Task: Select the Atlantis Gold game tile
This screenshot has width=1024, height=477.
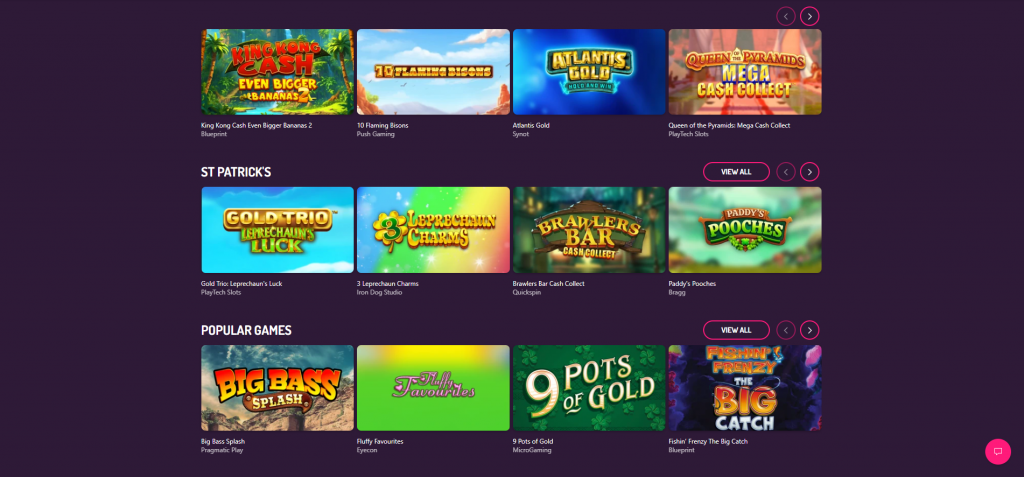Action: click(x=589, y=72)
